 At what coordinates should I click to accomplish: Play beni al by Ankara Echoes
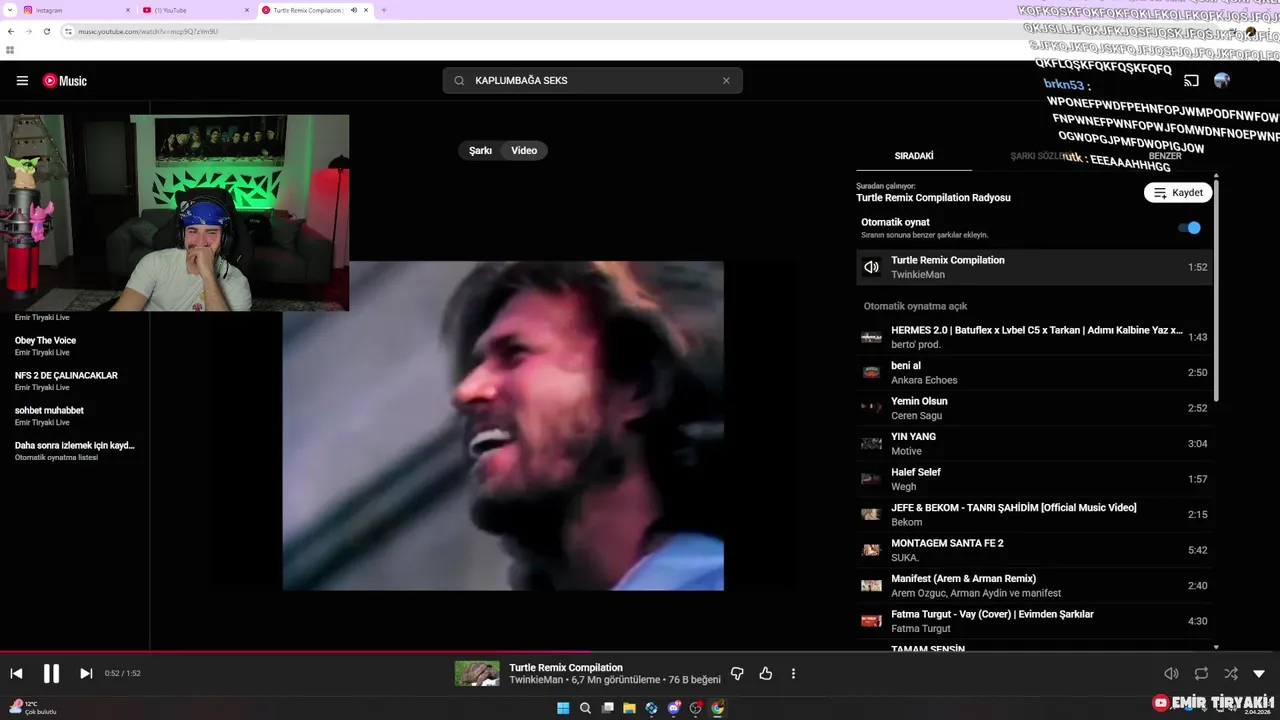click(1035, 373)
